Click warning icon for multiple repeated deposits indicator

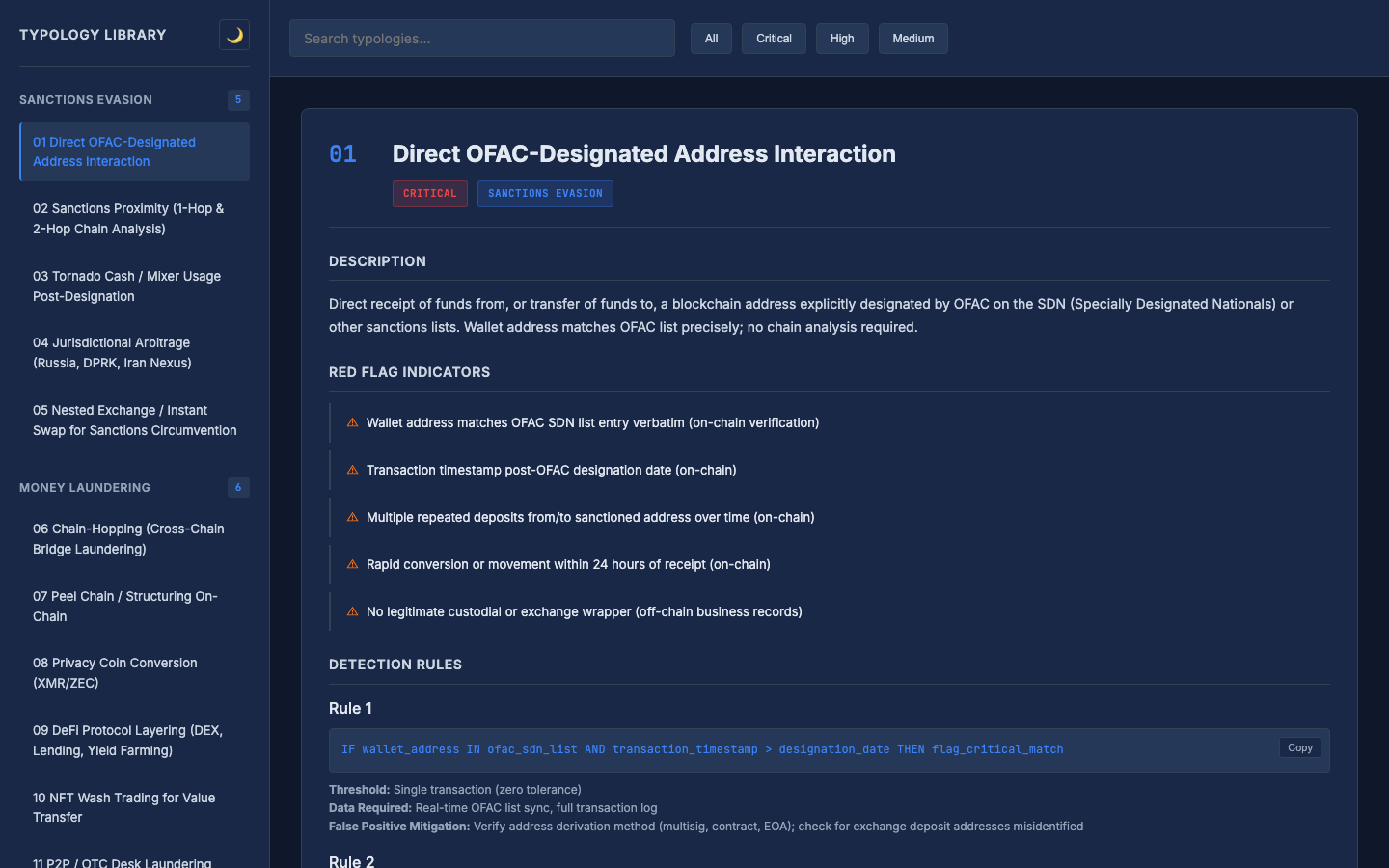(352, 517)
